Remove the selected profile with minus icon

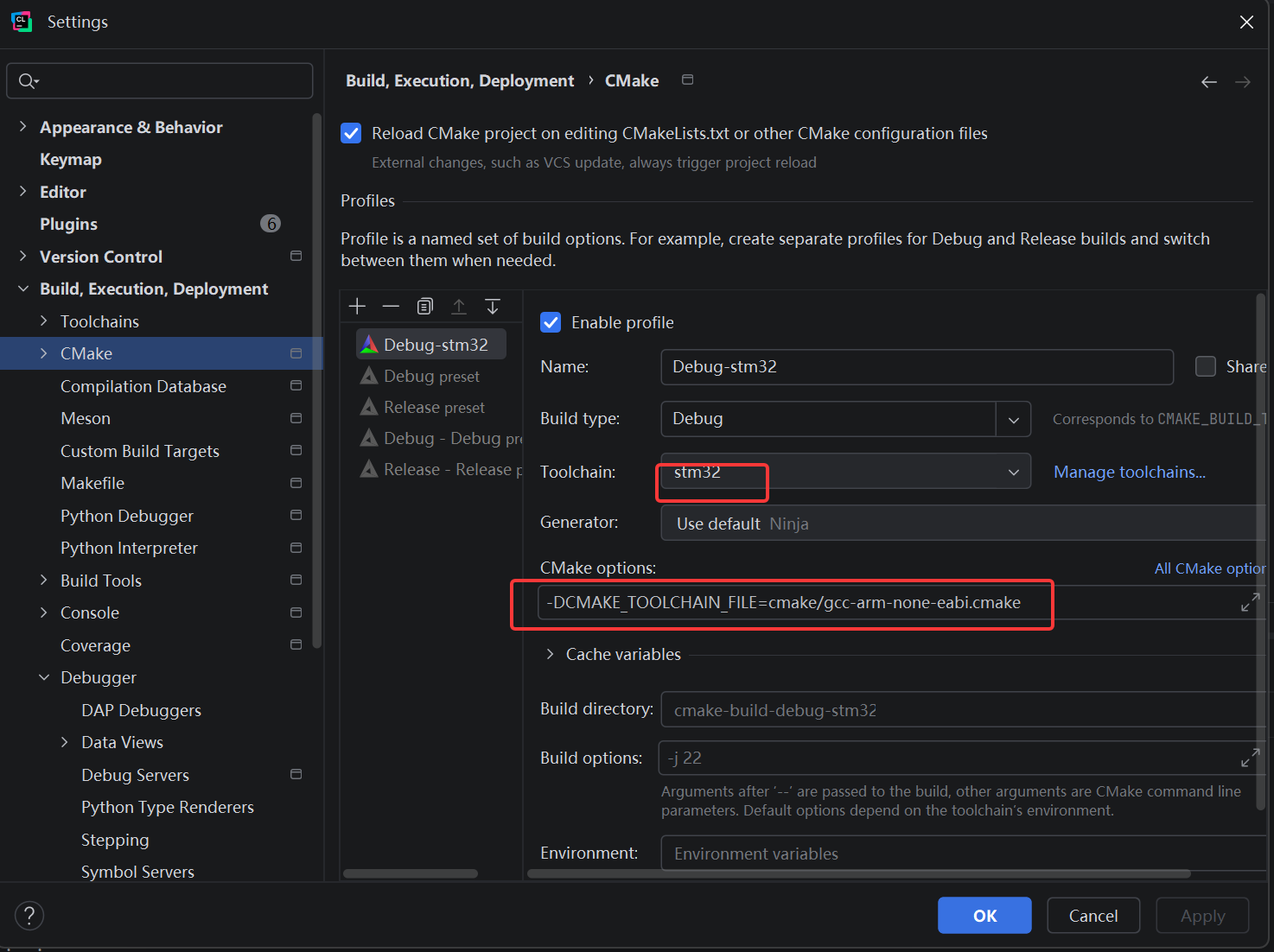tap(391, 306)
